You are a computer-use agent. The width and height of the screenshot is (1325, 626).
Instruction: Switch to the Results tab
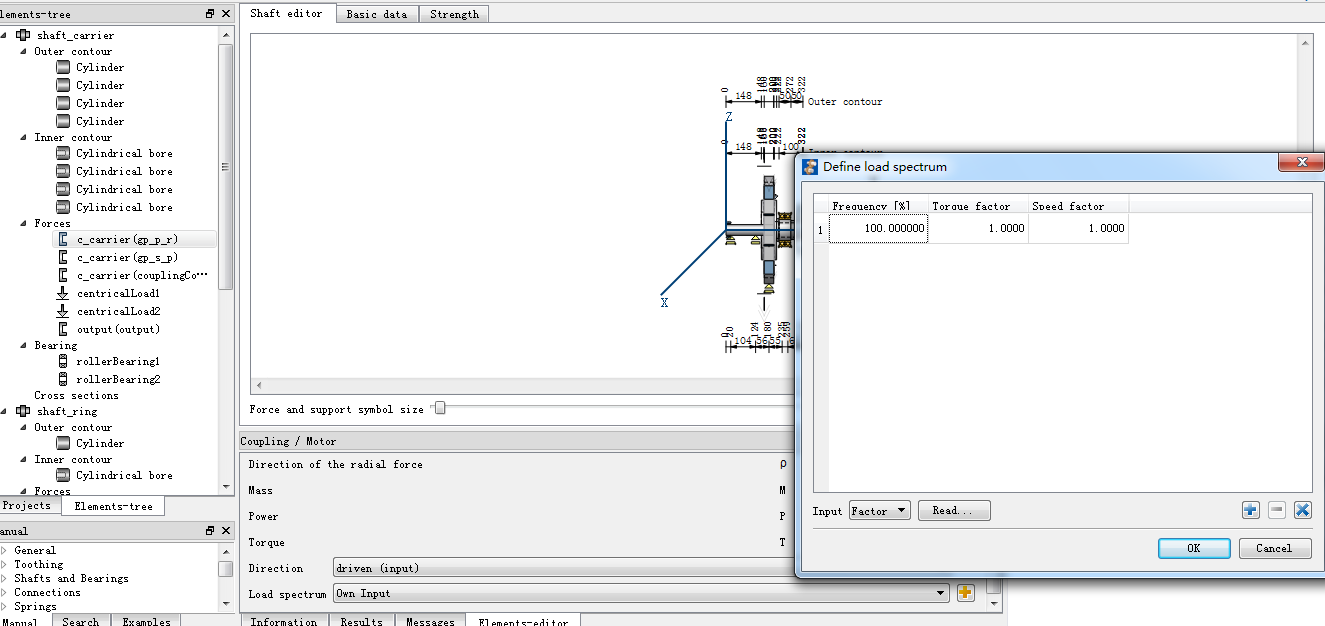coord(361,621)
